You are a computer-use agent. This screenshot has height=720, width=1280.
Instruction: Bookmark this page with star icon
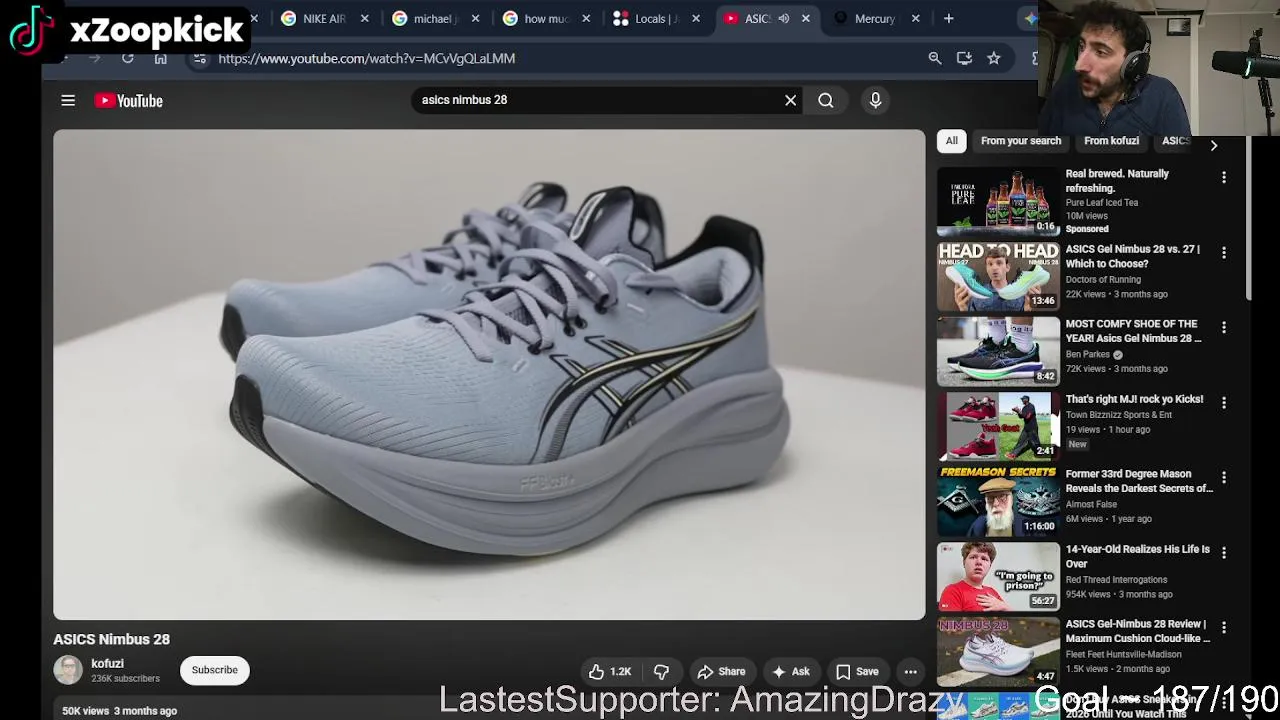(x=994, y=58)
